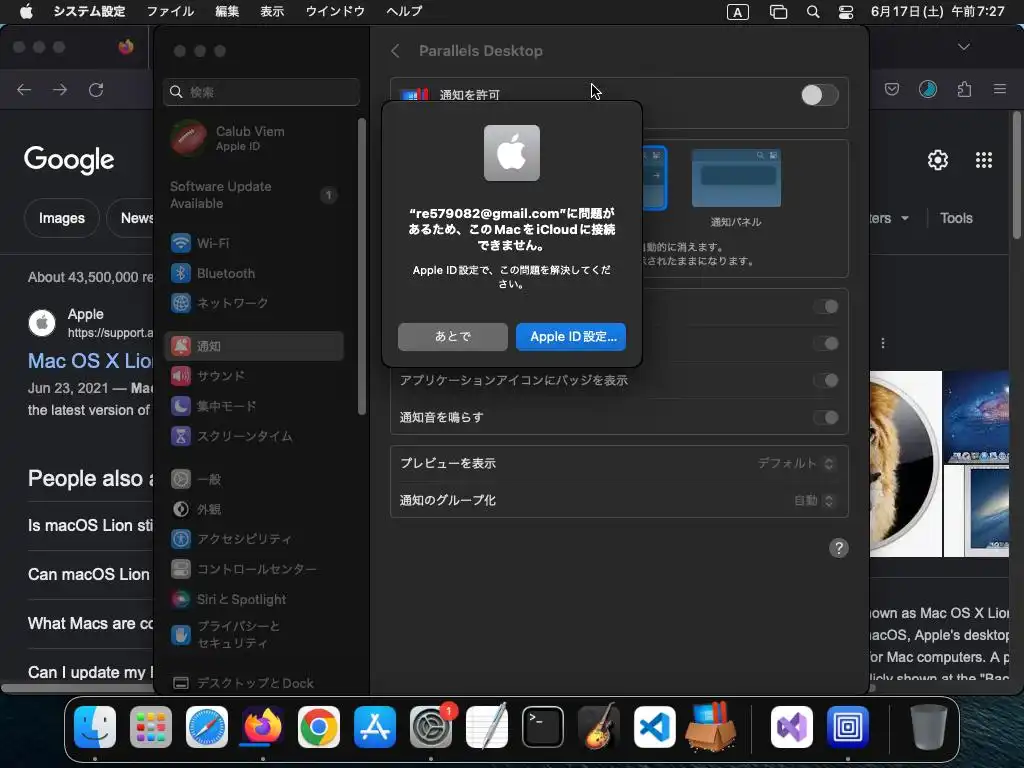The width and height of the screenshot is (1024, 768).
Task: Open 表示 menu
Action: [272, 11]
